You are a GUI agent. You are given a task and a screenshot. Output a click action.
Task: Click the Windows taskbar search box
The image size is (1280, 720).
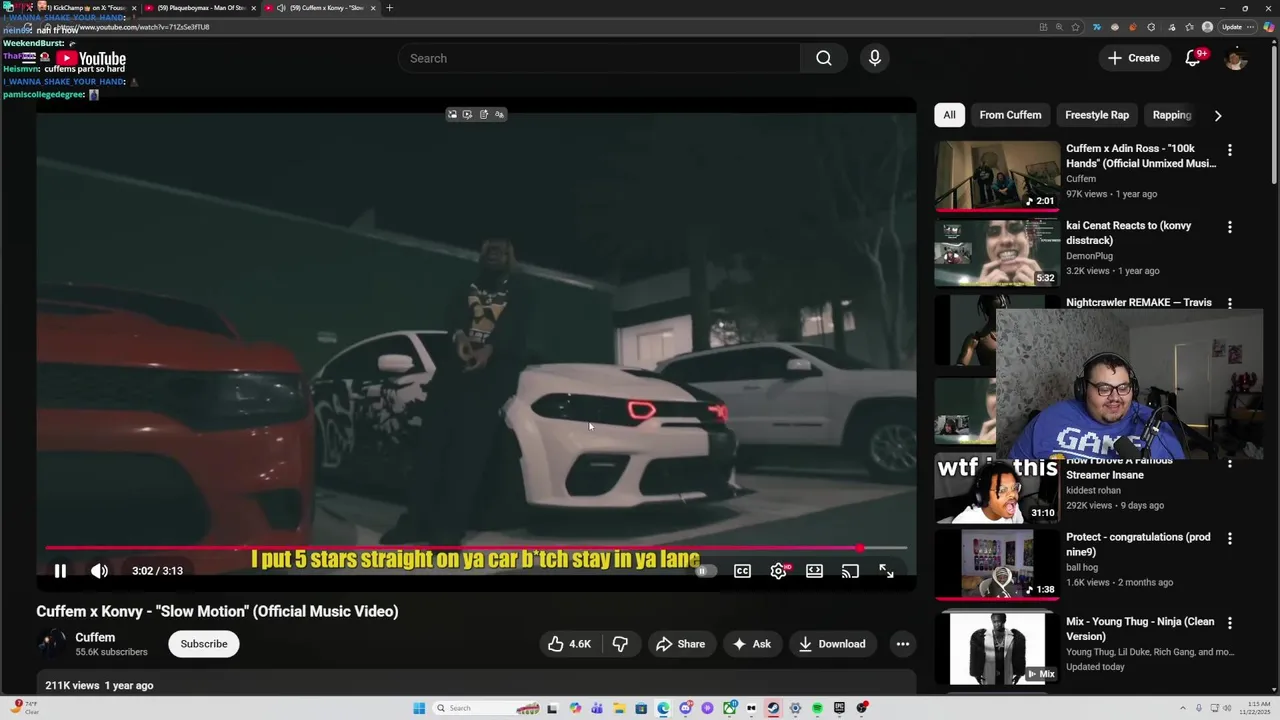click(x=487, y=708)
